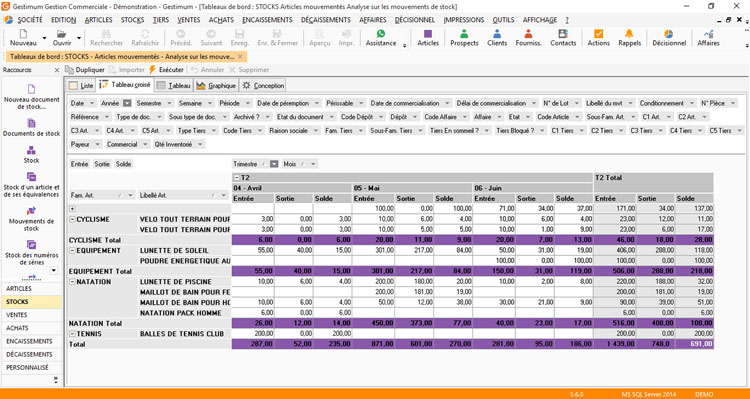Screen dimensions: 750x399
Task: Open the Décisionnel pie chart icon
Action: (x=669, y=34)
